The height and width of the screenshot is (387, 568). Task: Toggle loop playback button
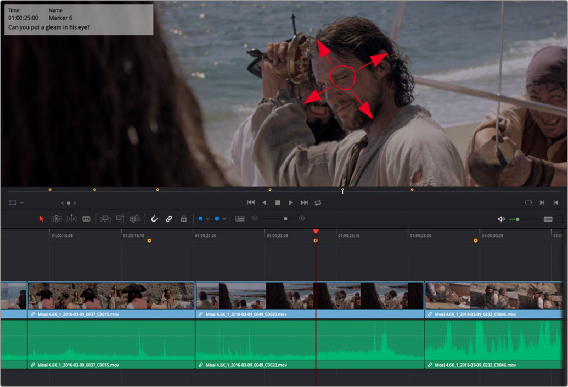click(x=318, y=203)
